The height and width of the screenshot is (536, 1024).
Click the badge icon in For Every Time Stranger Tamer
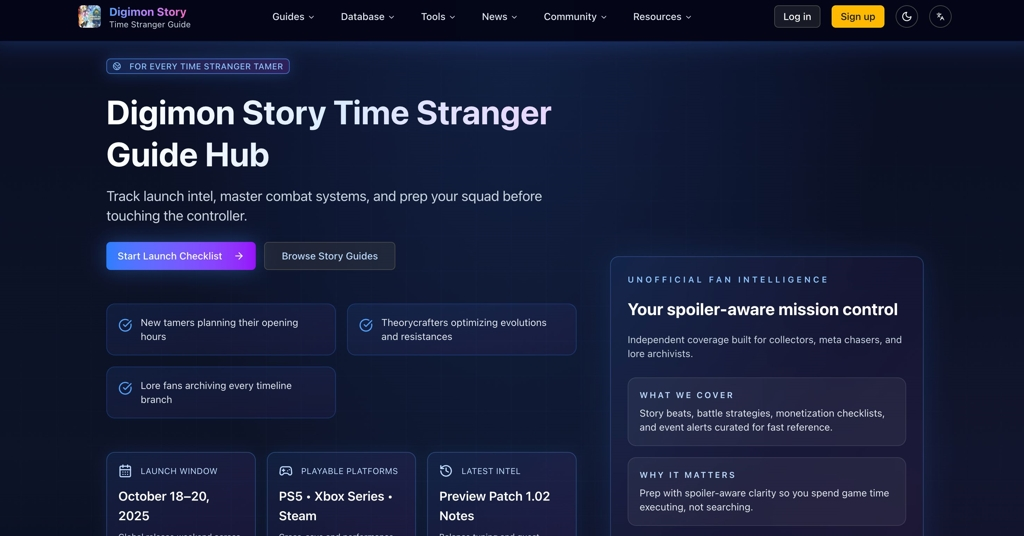pyautogui.click(x=117, y=67)
